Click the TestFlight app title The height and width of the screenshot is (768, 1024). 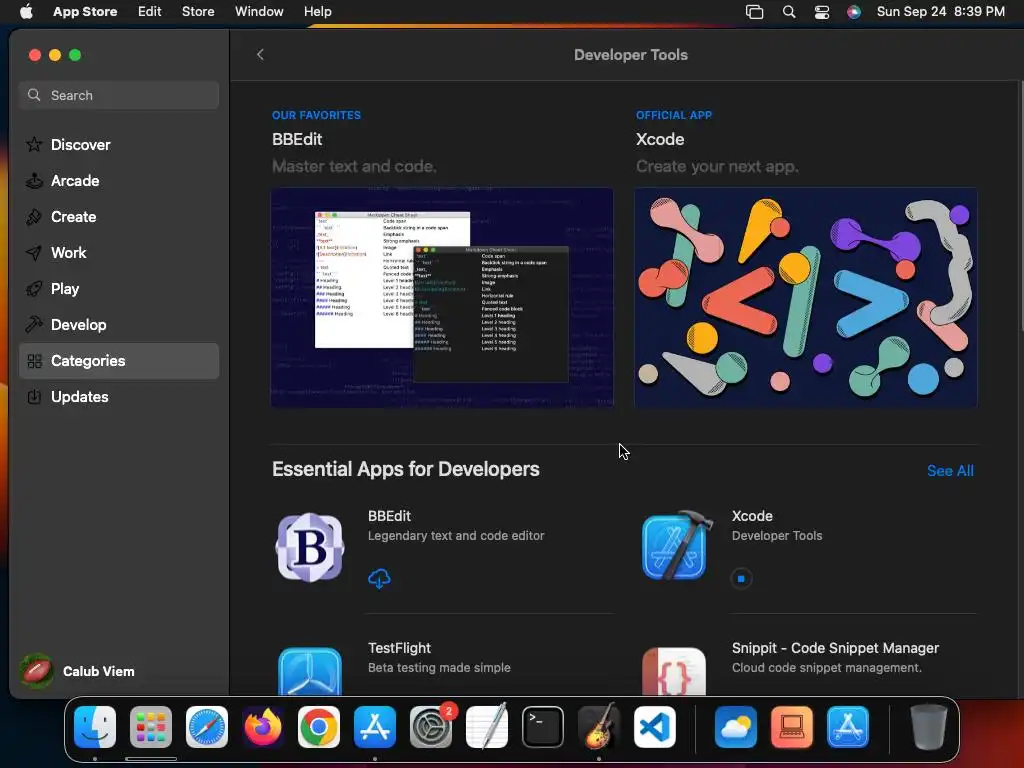pos(399,648)
